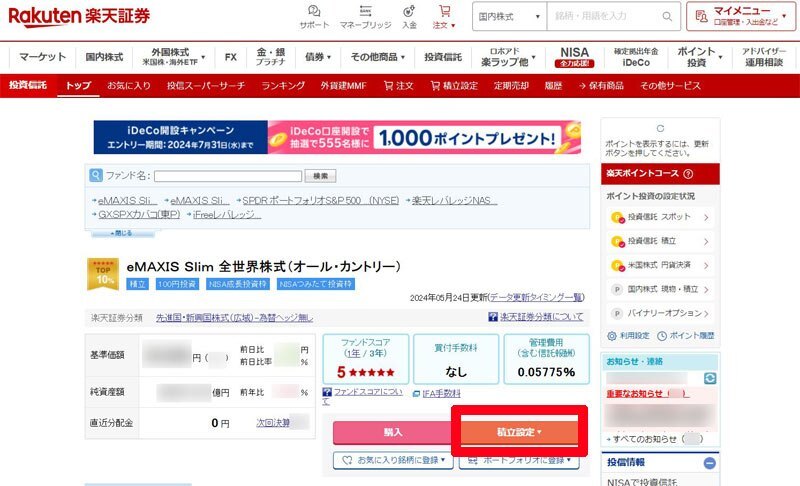This screenshot has width=800, height=486.
Task: Open 先進国・新興国株式 classification link
Action: pyautogui.click(x=234, y=318)
